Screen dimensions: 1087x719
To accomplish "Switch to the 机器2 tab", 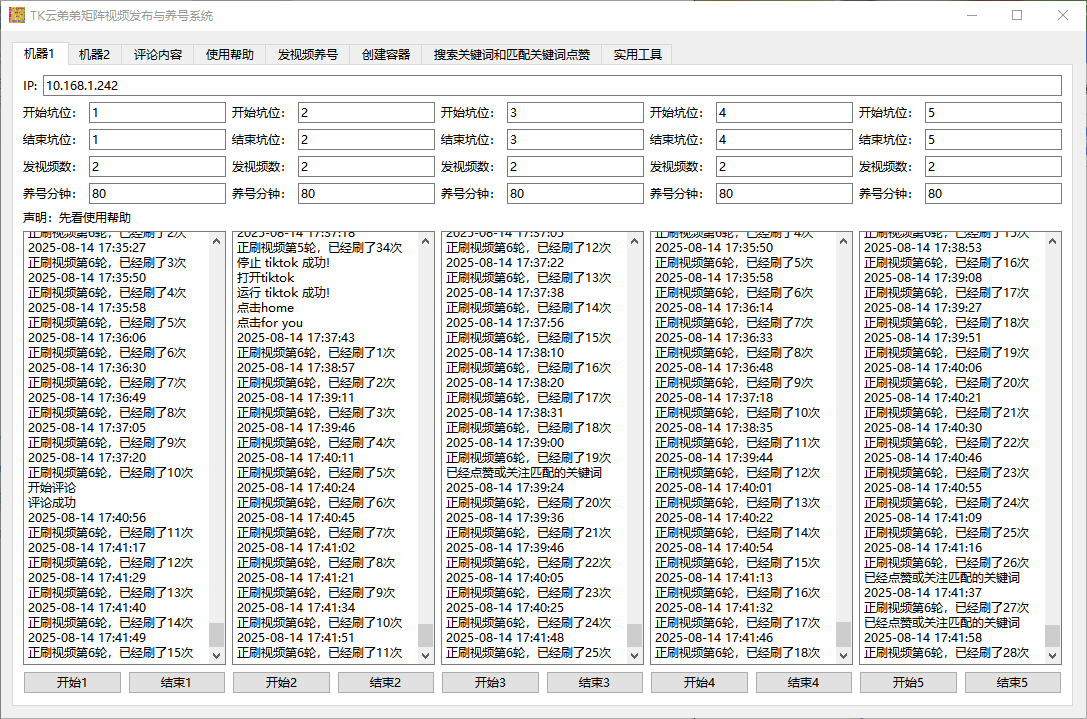I will tap(94, 54).
